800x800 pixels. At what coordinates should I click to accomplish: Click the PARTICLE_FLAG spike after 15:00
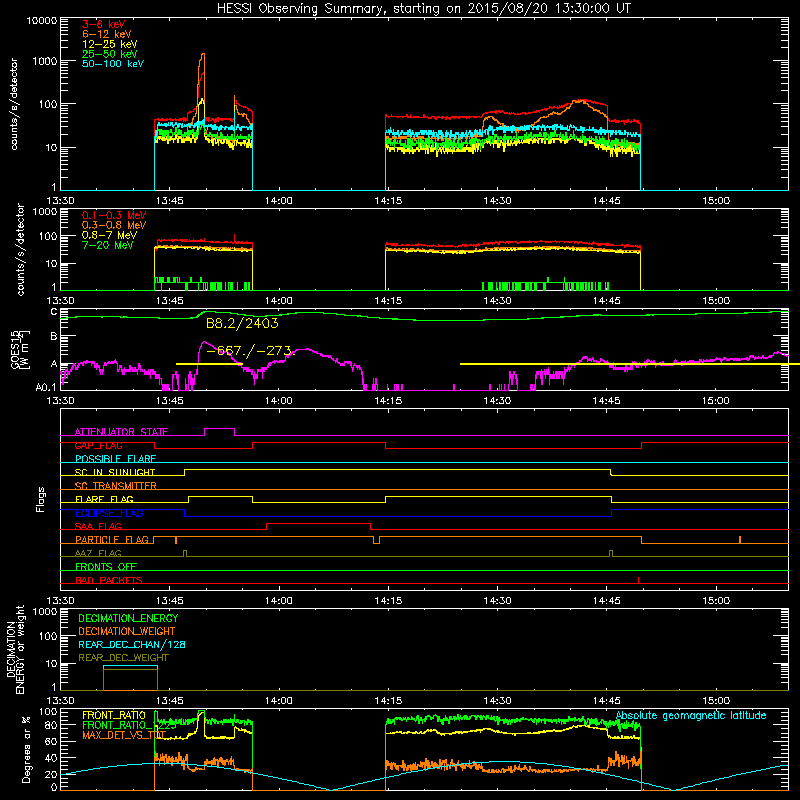point(740,539)
